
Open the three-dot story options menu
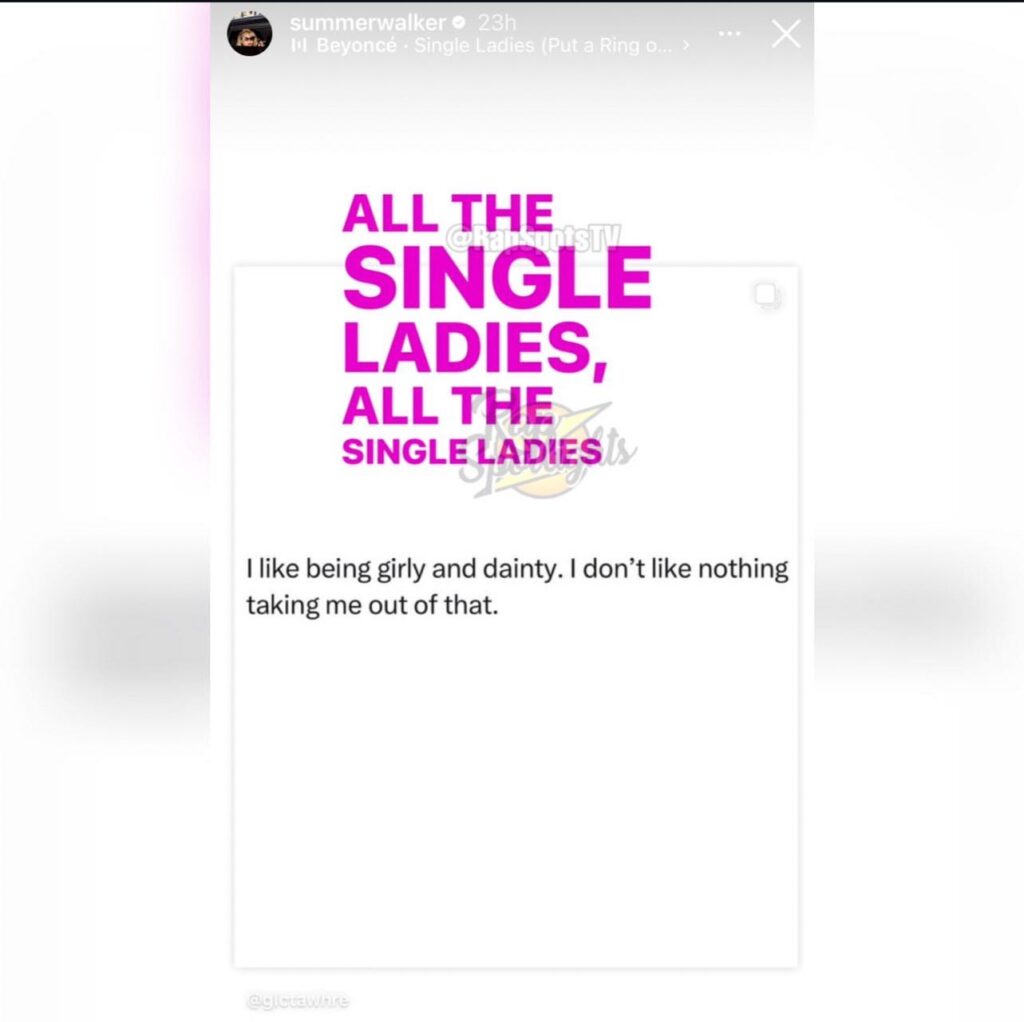click(729, 33)
